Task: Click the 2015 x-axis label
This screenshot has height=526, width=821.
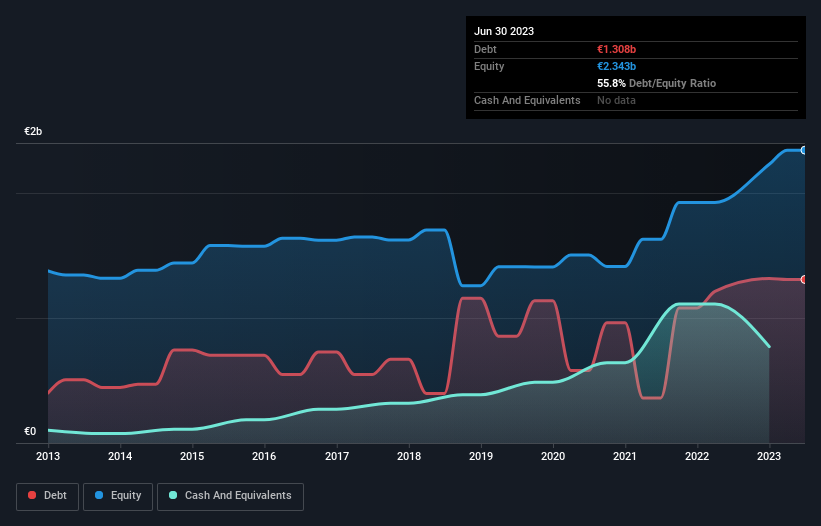Action: 192,456
